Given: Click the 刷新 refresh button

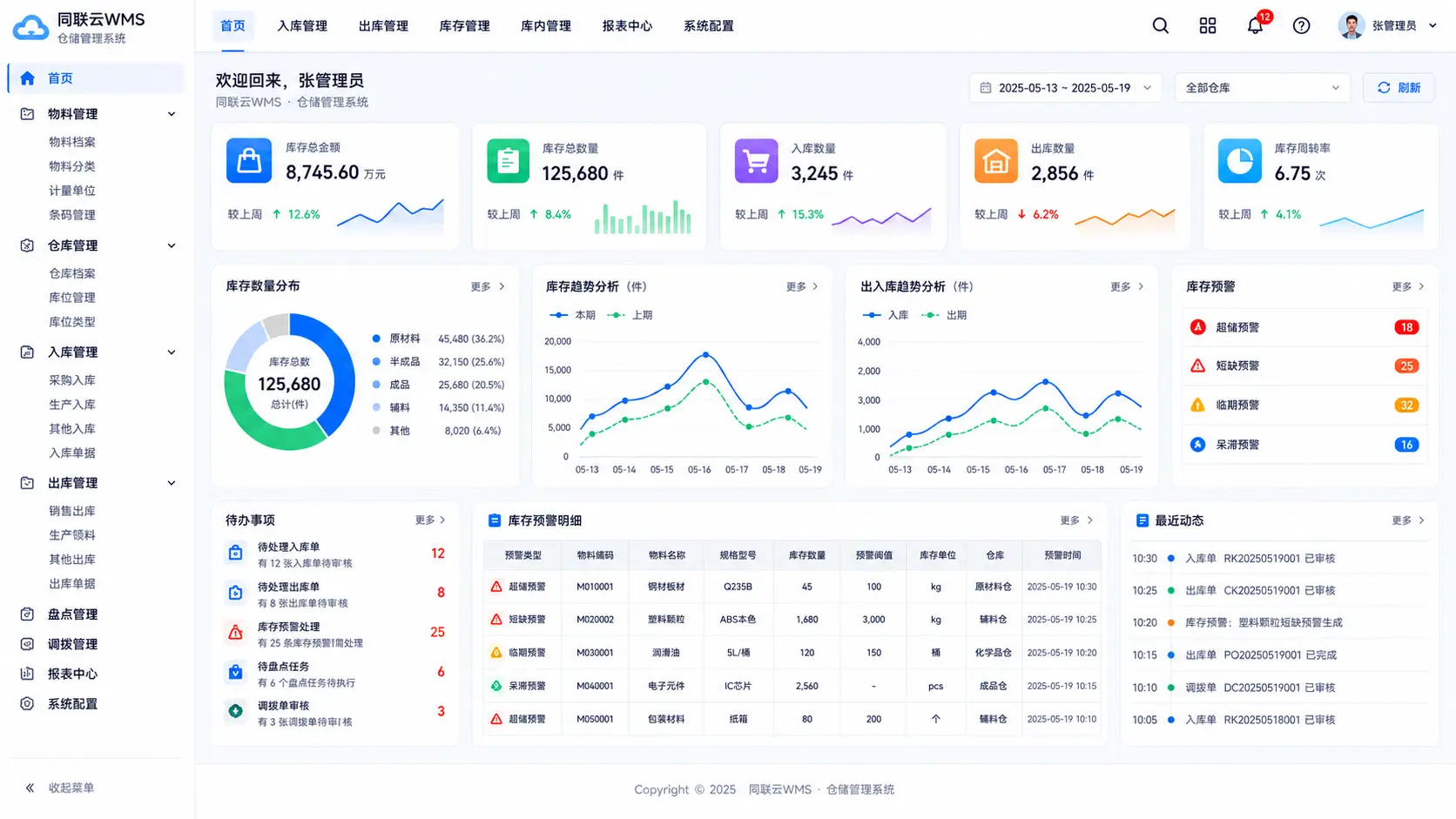Looking at the screenshot, I should tap(1399, 88).
